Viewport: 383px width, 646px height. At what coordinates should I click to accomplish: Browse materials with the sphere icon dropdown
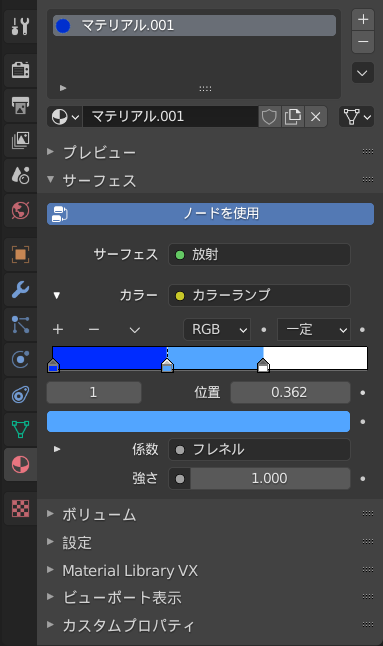(x=65, y=117)
